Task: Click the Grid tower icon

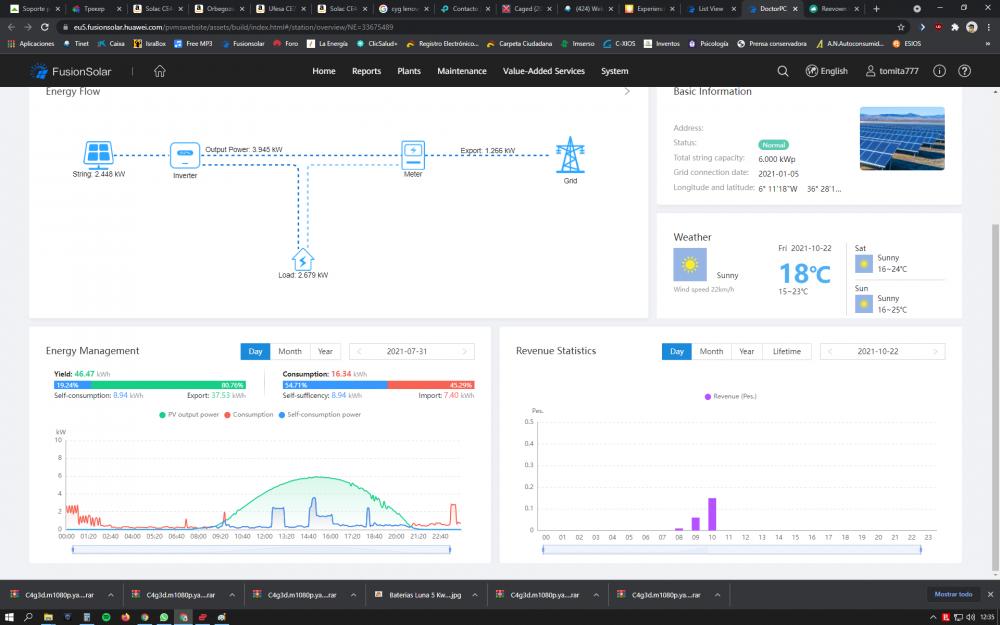Action: click(570, 155)
